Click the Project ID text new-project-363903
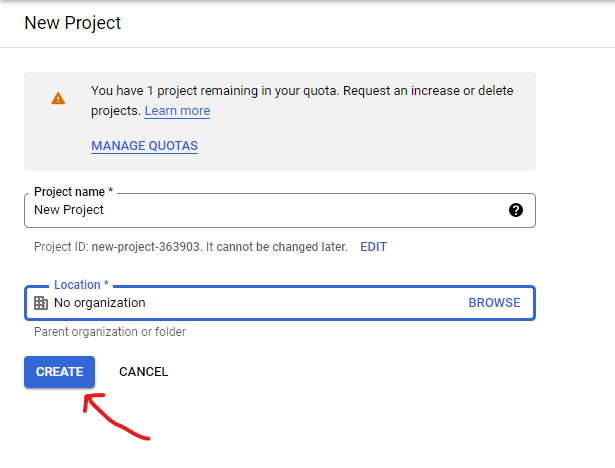The height and width of the screenshot is (468, 615). [148, 247]
